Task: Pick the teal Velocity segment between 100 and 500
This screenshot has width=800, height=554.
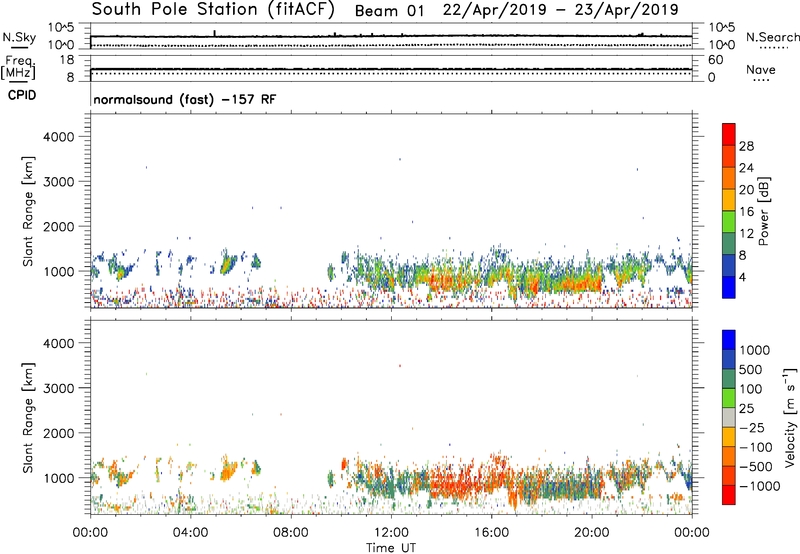Action: point(729,379)
